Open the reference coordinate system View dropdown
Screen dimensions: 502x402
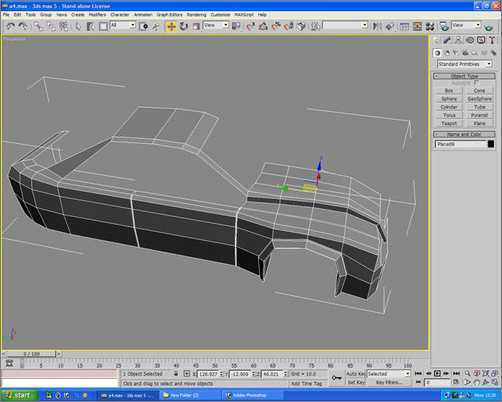point(216,25)
